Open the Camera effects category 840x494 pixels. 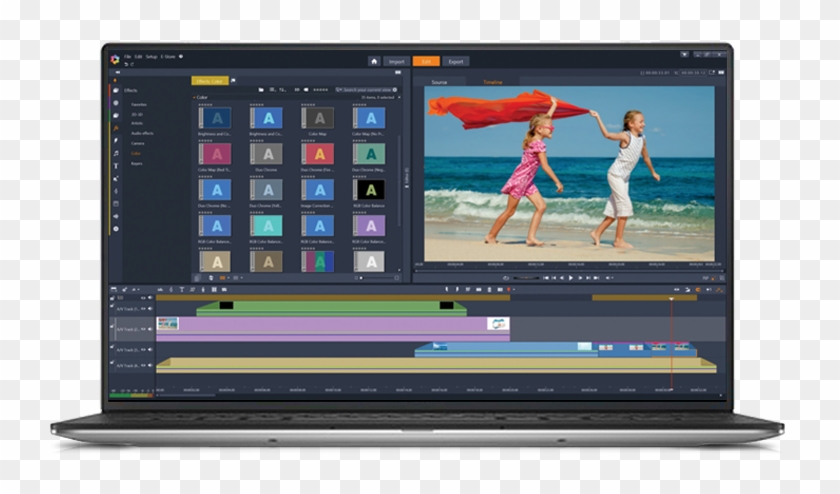click(137, 143)
